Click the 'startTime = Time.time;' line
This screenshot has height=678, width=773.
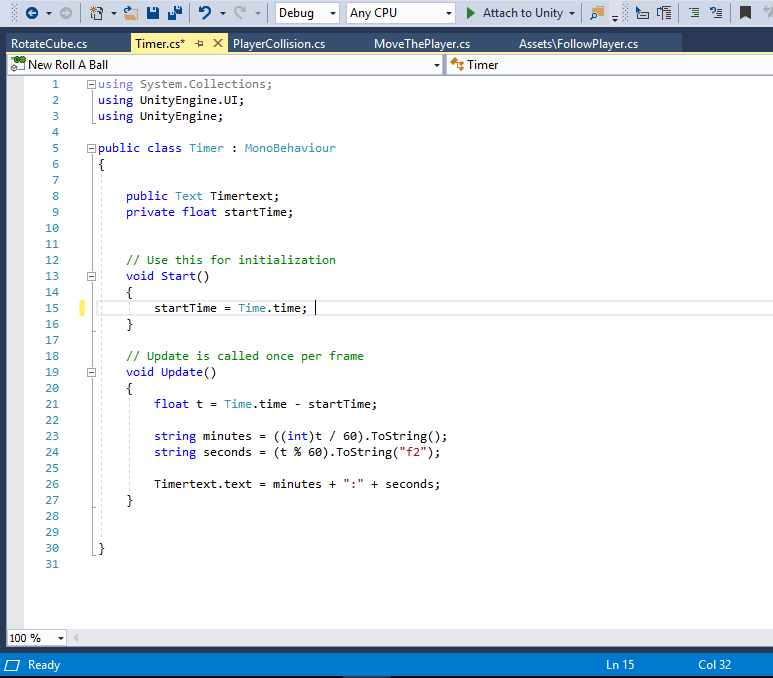pyautogui.click(x=230, y=308)
